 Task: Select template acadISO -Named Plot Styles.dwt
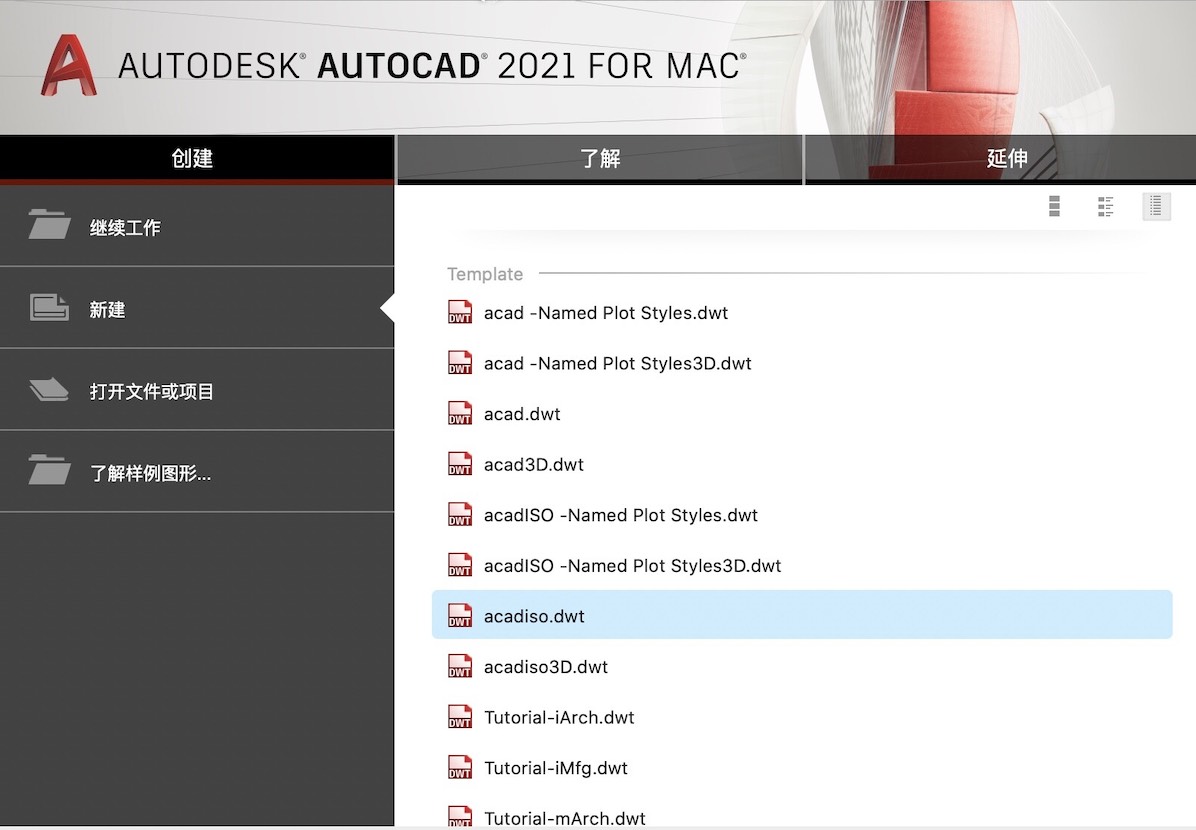802,514
